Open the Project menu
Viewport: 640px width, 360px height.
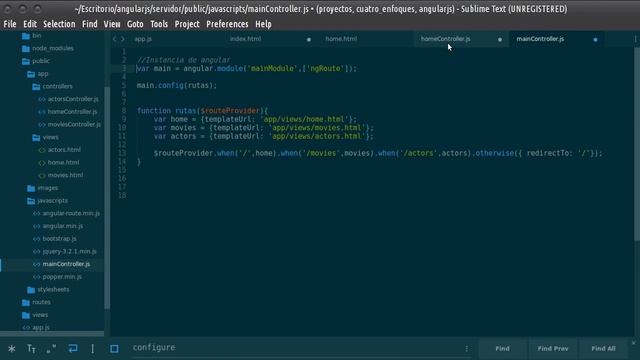point(187,24)
